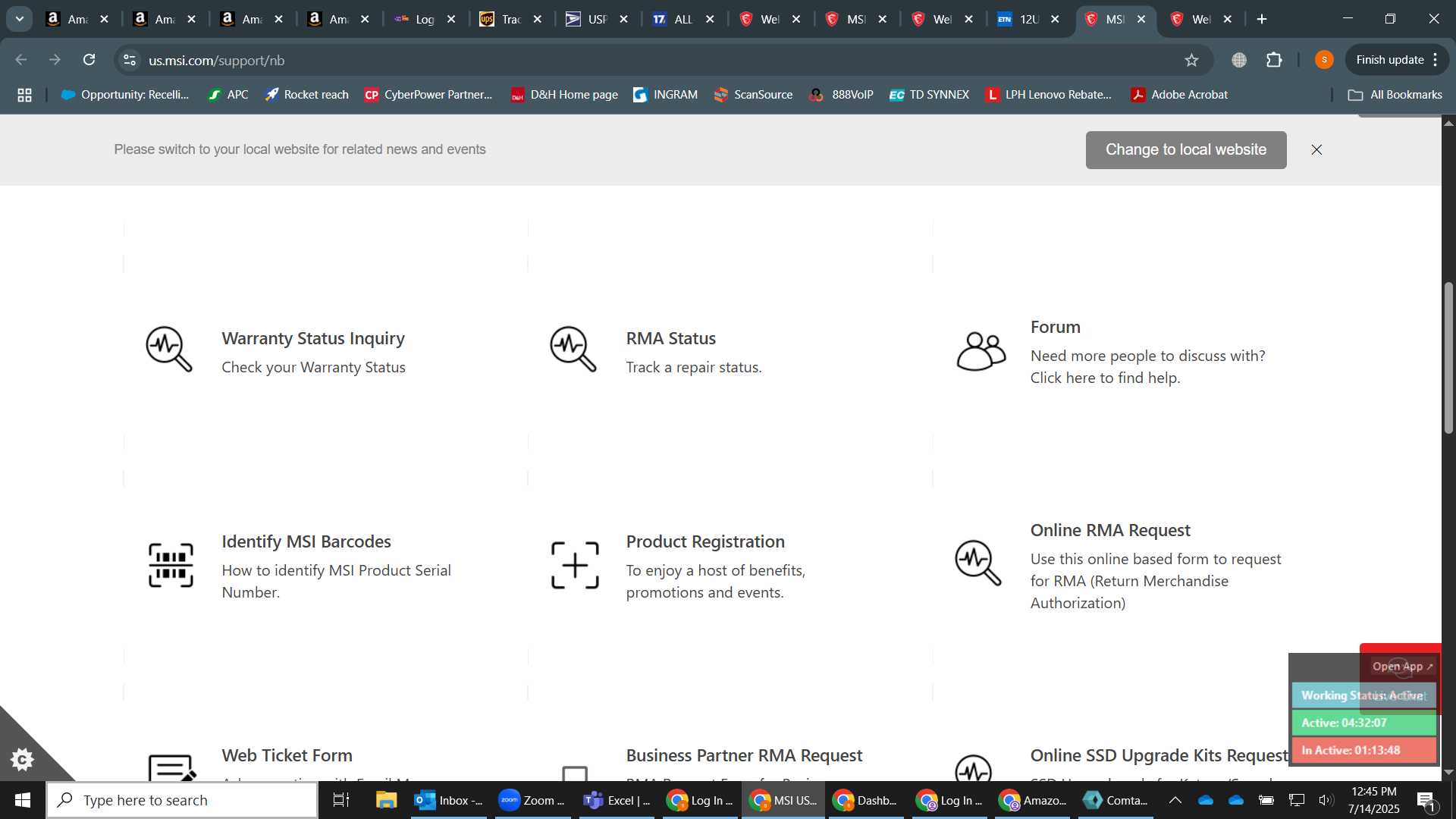1456x819 pixels.
Task: Expand the tab search dropdown
Action: (x=20, y=19)
